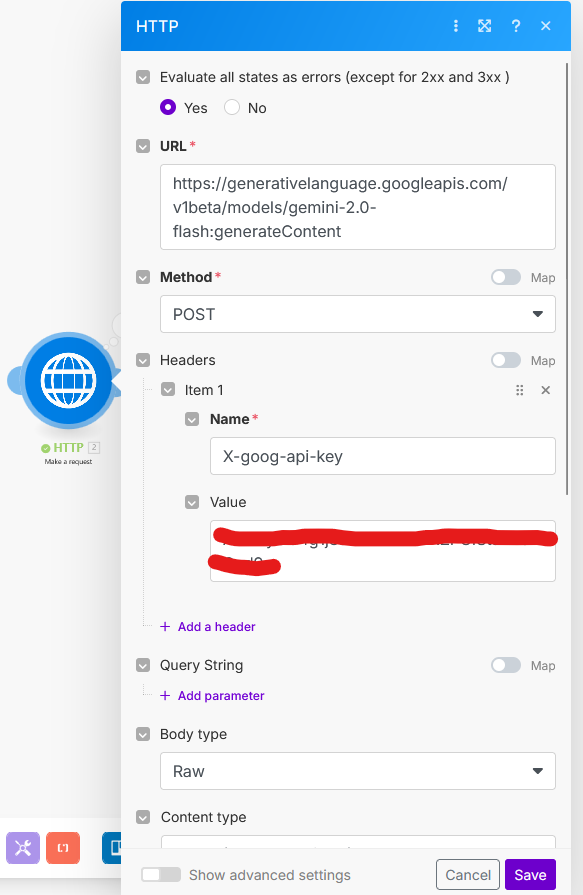Viewport: 583px width, 895px height.
Task: Select No for evaluate states as errors
Action: coord(232,107)
